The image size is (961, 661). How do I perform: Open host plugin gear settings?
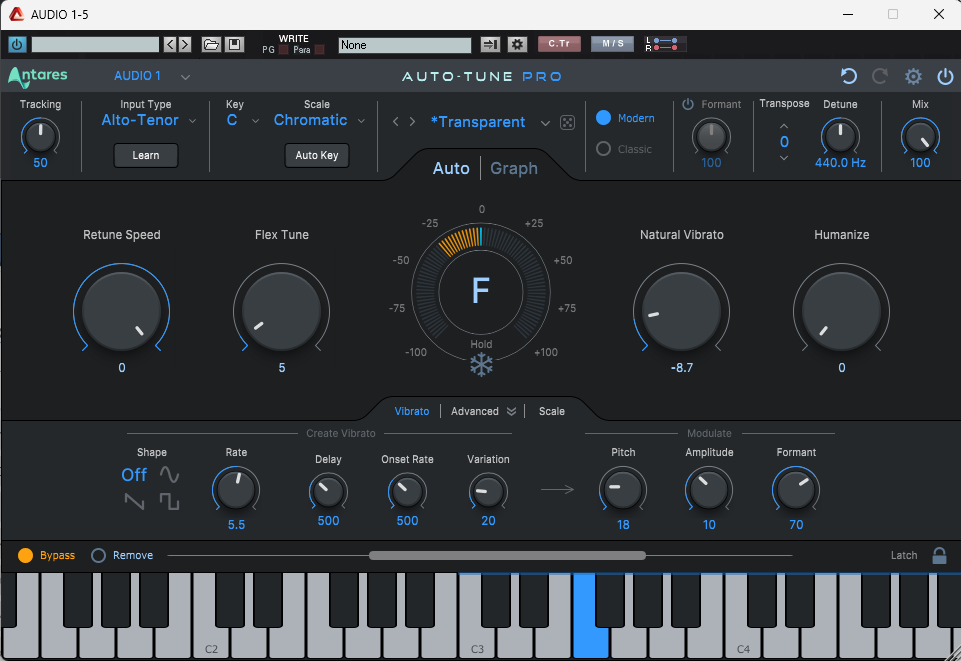517,44
